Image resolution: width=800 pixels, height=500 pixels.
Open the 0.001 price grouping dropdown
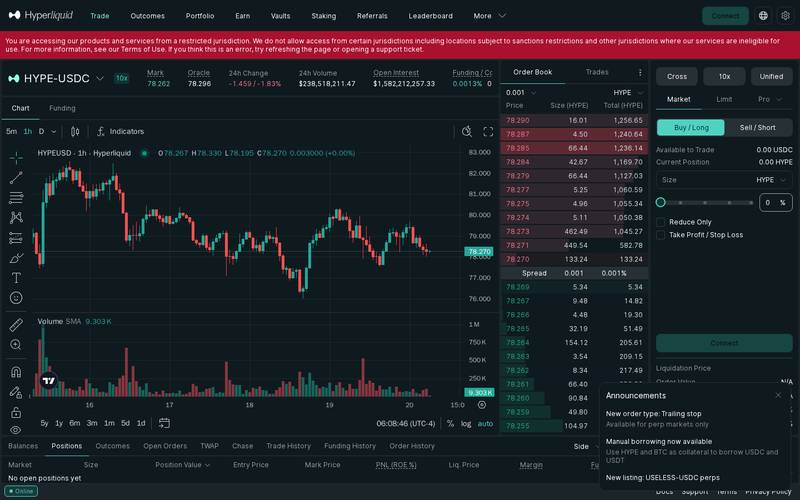[521, 92]
